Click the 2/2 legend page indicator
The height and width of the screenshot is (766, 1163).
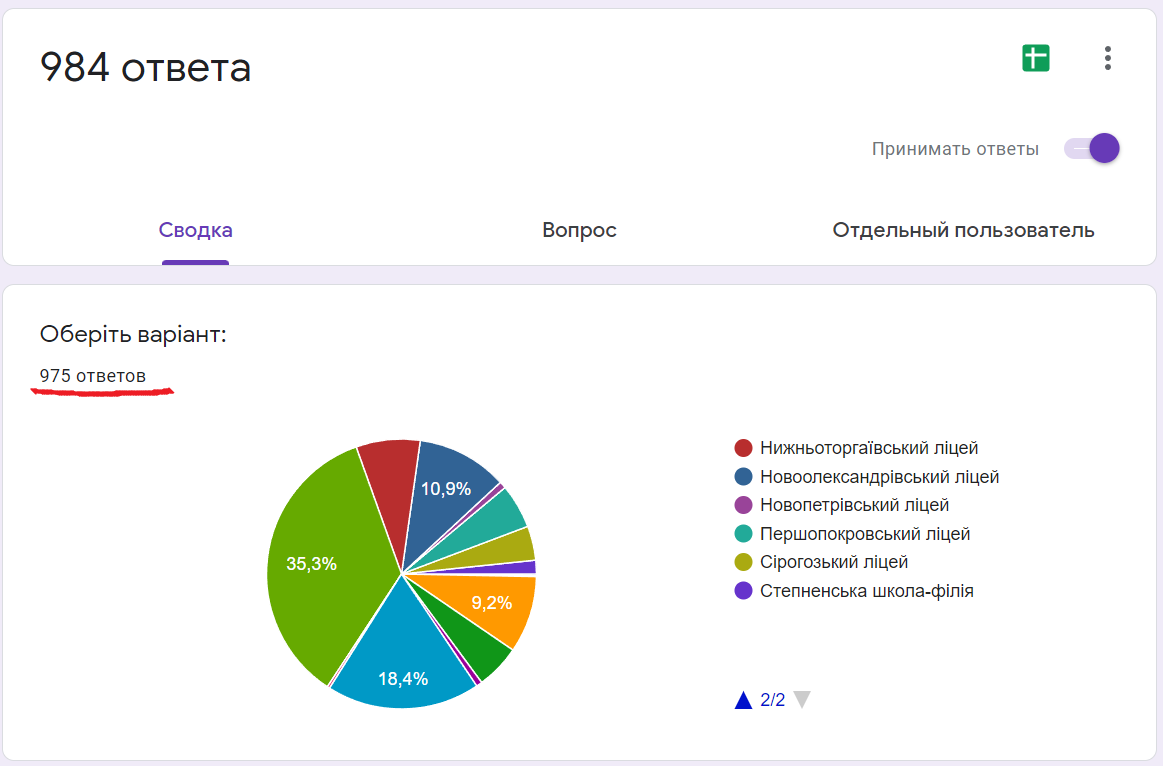point(773,700)
